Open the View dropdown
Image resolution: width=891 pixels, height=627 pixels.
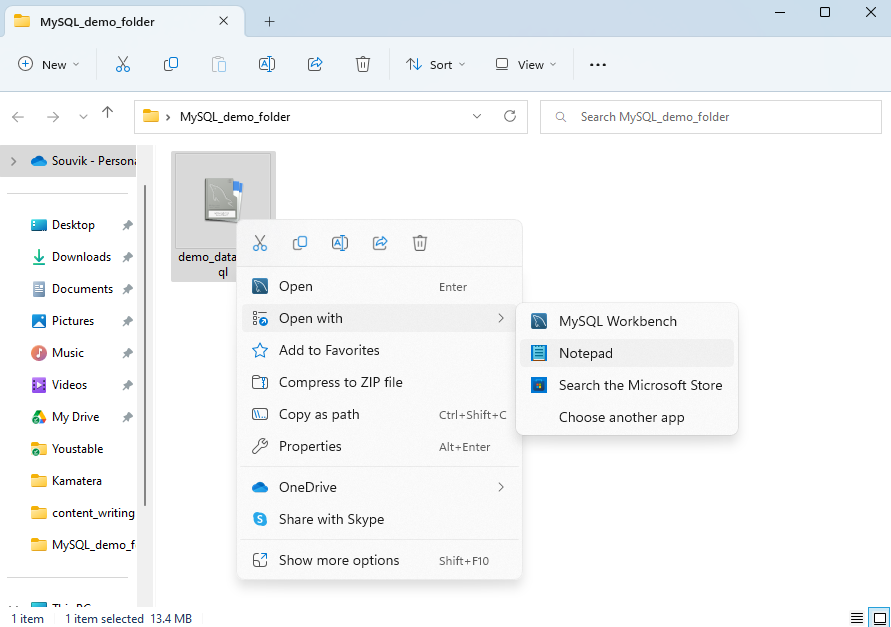pos(524,64)
